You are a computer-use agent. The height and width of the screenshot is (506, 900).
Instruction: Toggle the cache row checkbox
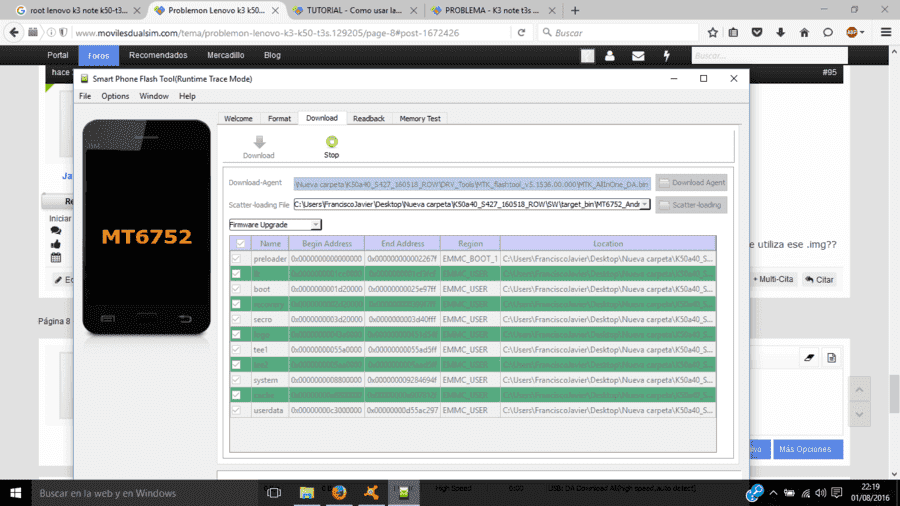tap(236, 395)
